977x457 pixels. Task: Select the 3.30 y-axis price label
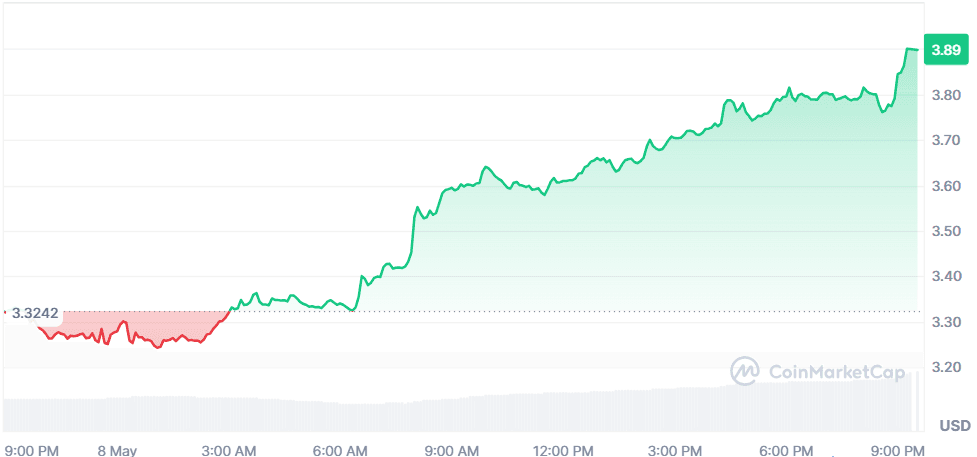(945, 322)
